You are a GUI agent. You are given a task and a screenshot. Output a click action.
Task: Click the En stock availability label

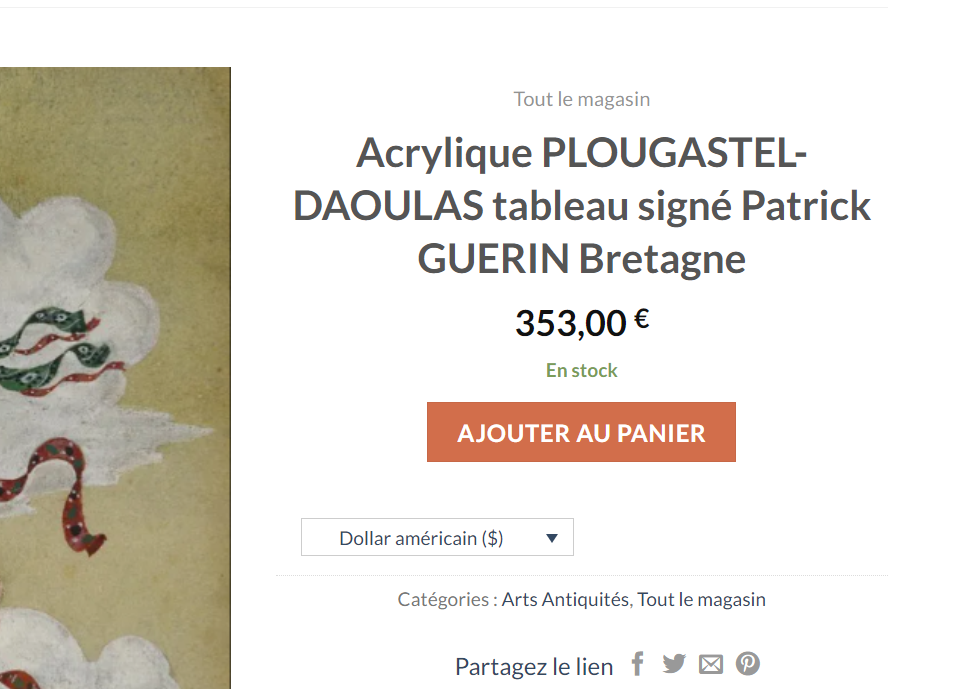[582, 370]
